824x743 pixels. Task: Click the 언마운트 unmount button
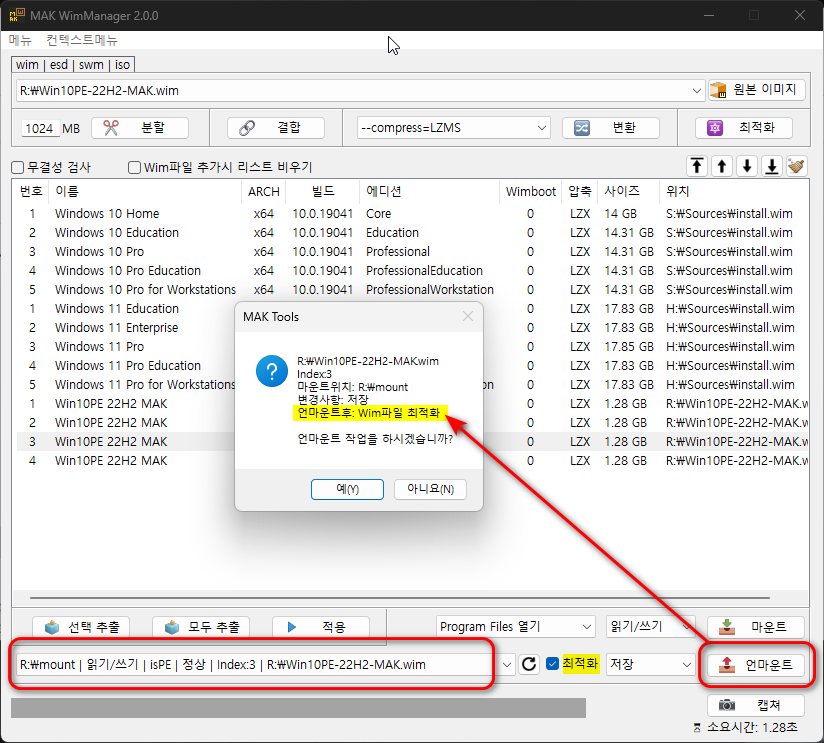coord(756,665)
